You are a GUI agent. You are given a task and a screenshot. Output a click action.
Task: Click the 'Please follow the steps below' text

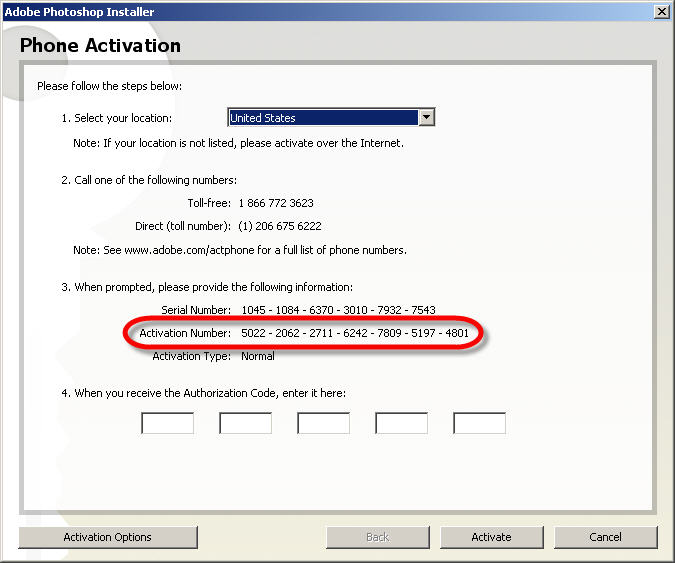pos(109,86)
